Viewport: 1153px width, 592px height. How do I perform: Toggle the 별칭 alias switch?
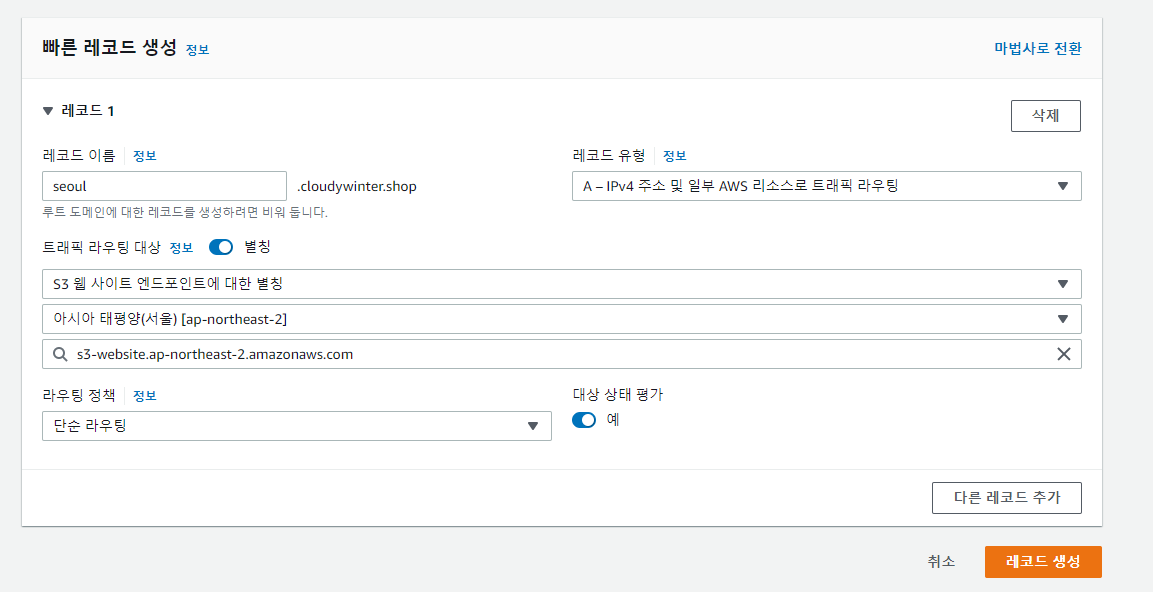(221, 247)
